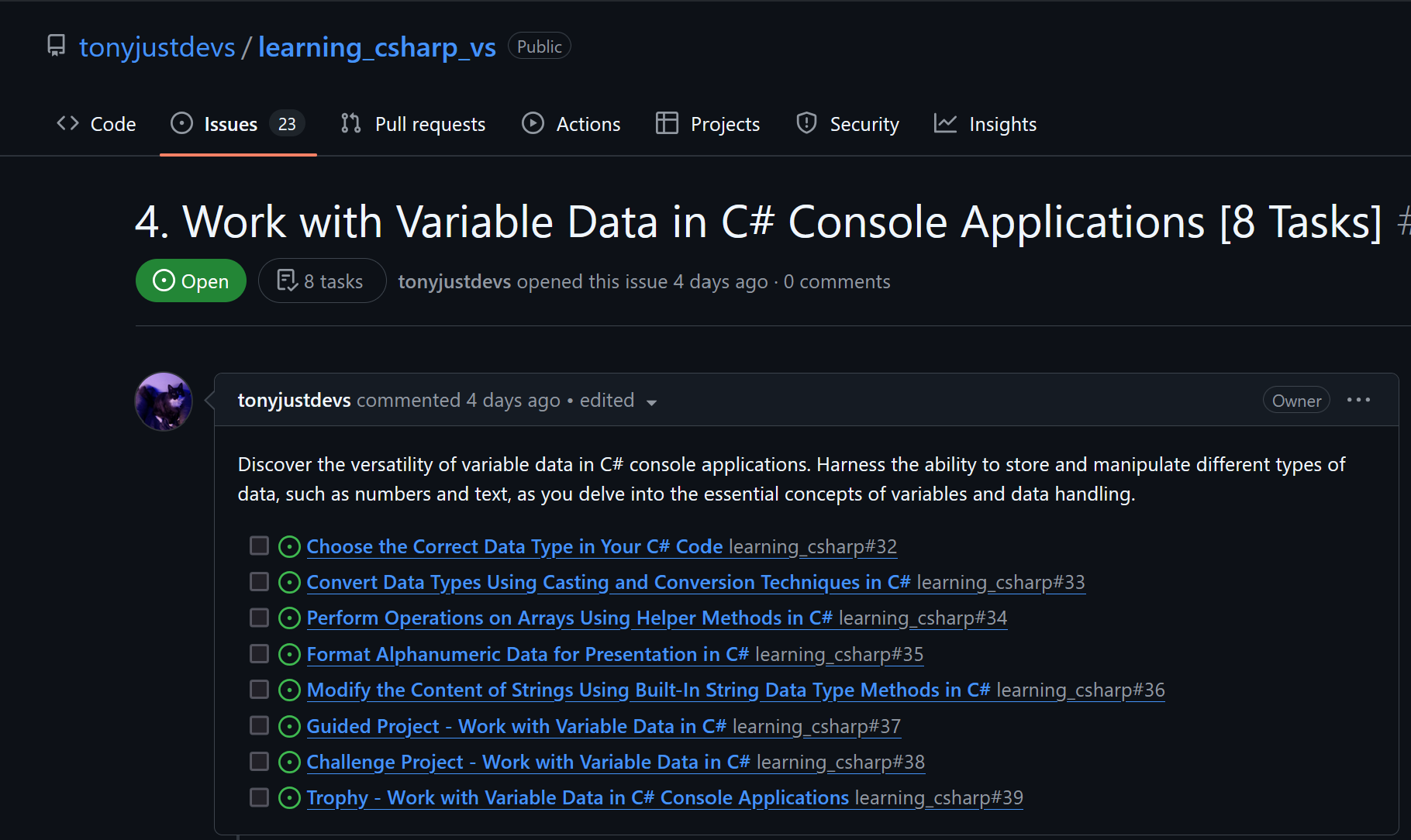Click the Code angle-brackets icon

[68, 123]
